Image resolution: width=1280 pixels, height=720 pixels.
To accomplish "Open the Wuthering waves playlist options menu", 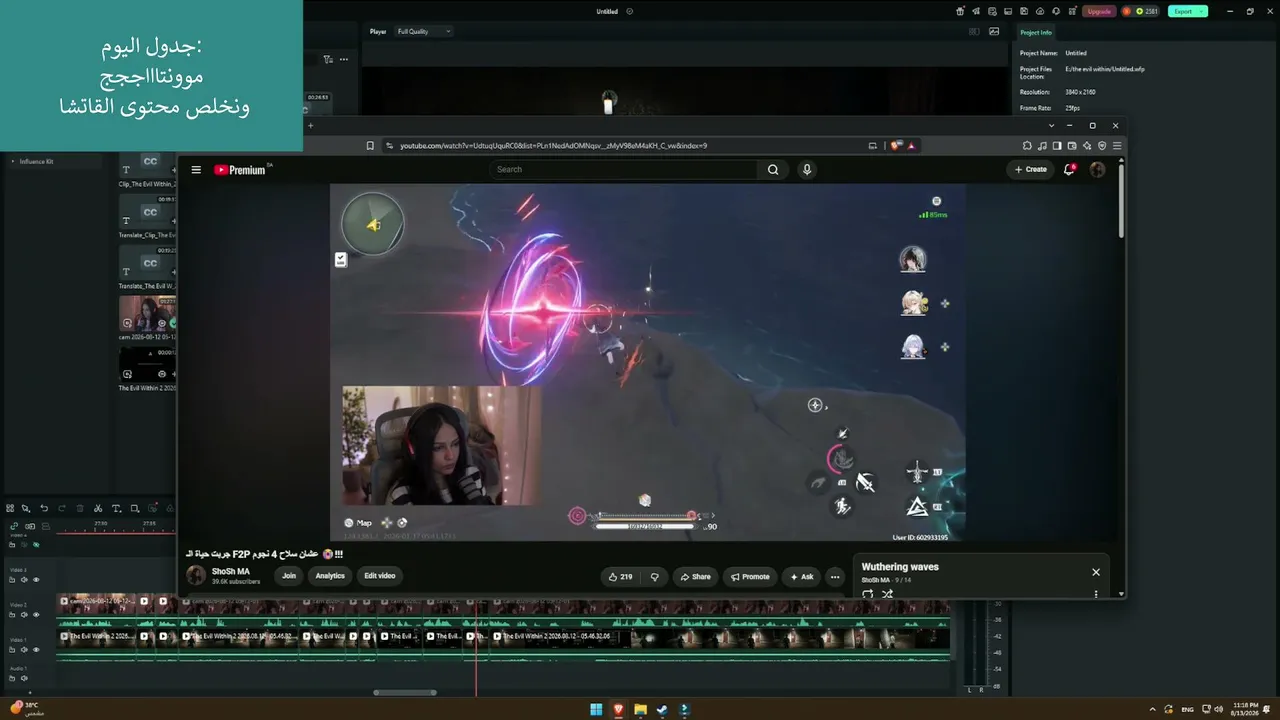I will (x=1096, y=594).
